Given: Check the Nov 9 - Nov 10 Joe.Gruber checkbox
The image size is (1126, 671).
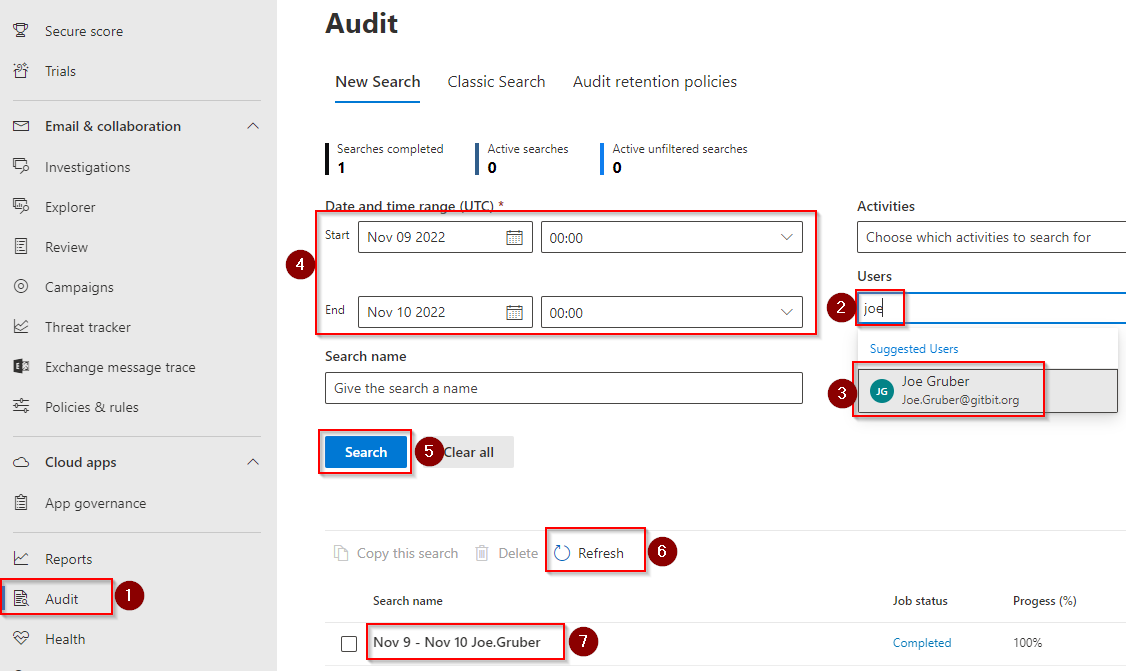Looking at the screenshot, I should (349, 643).
